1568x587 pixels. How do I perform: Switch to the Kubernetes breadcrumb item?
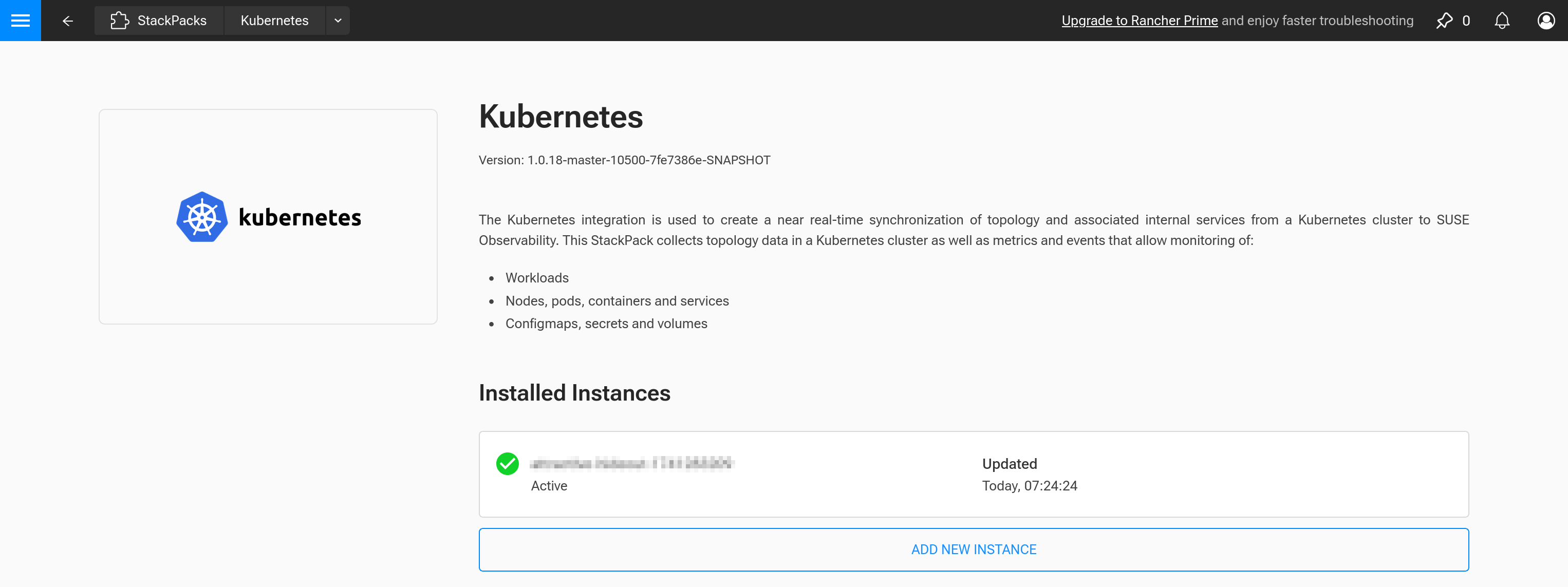coord(274,20)
